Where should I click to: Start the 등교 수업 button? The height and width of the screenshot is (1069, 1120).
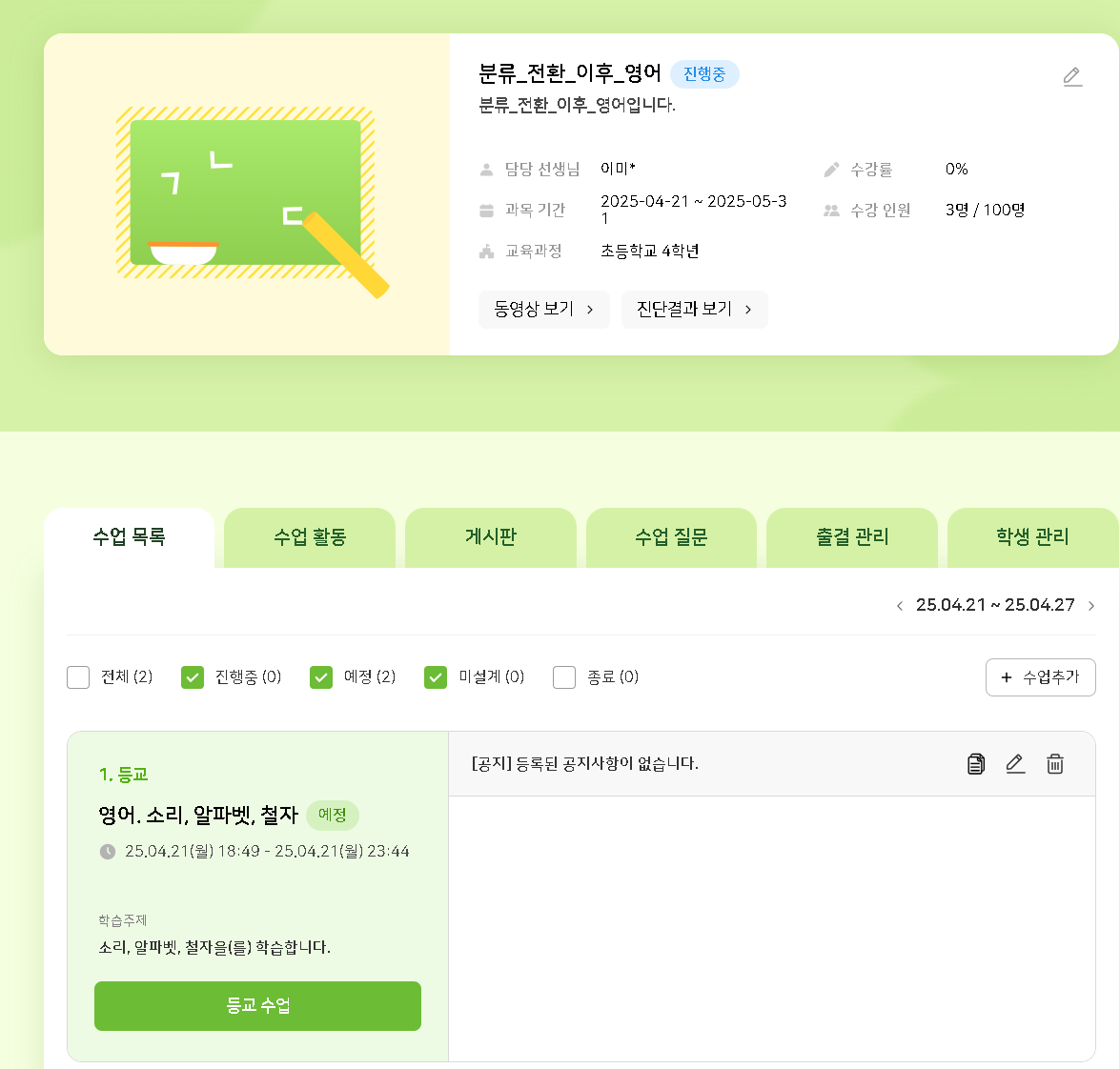pyautogui.click(x=257, y=1006)
